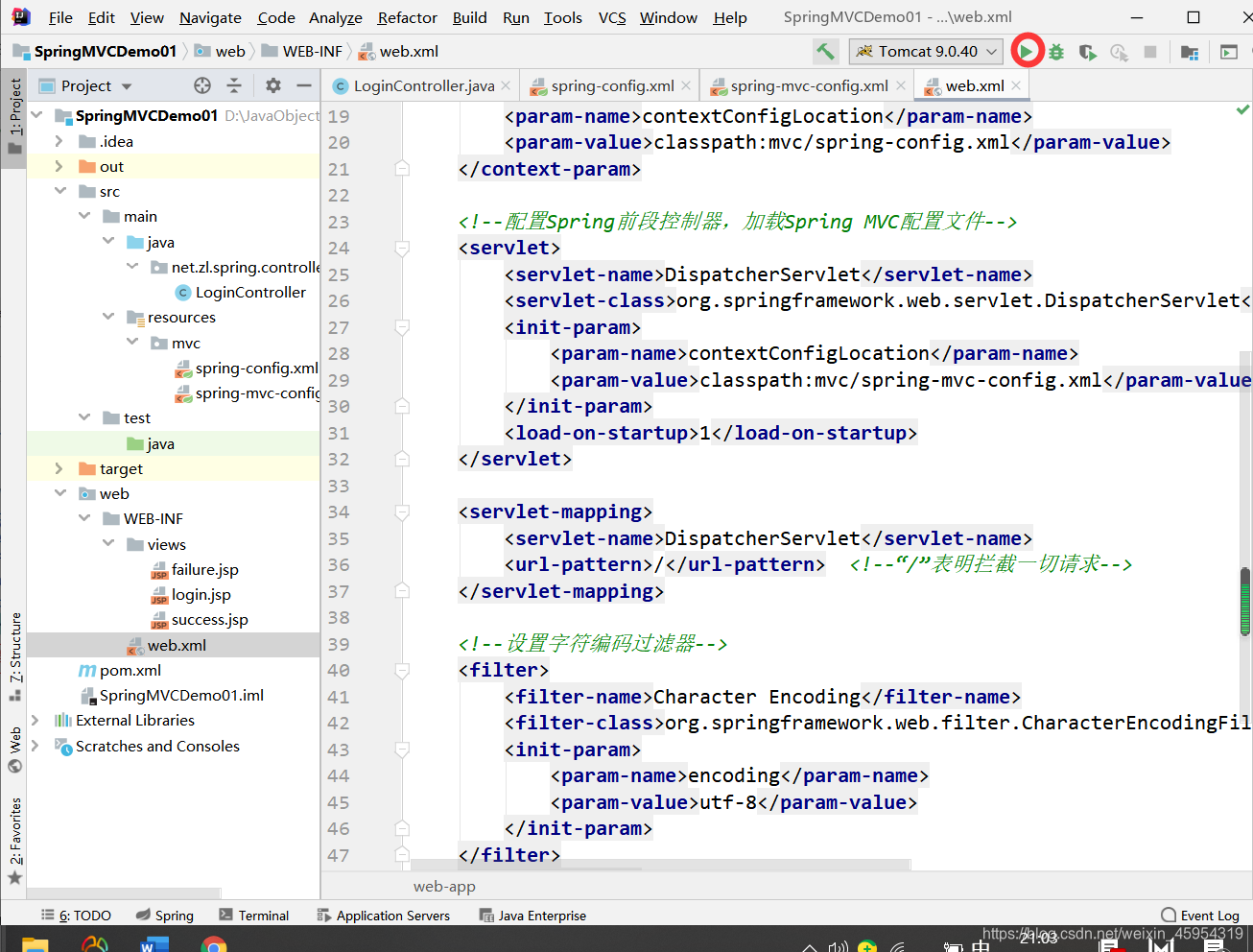Click web-app breadcrumb below editor

444,886
